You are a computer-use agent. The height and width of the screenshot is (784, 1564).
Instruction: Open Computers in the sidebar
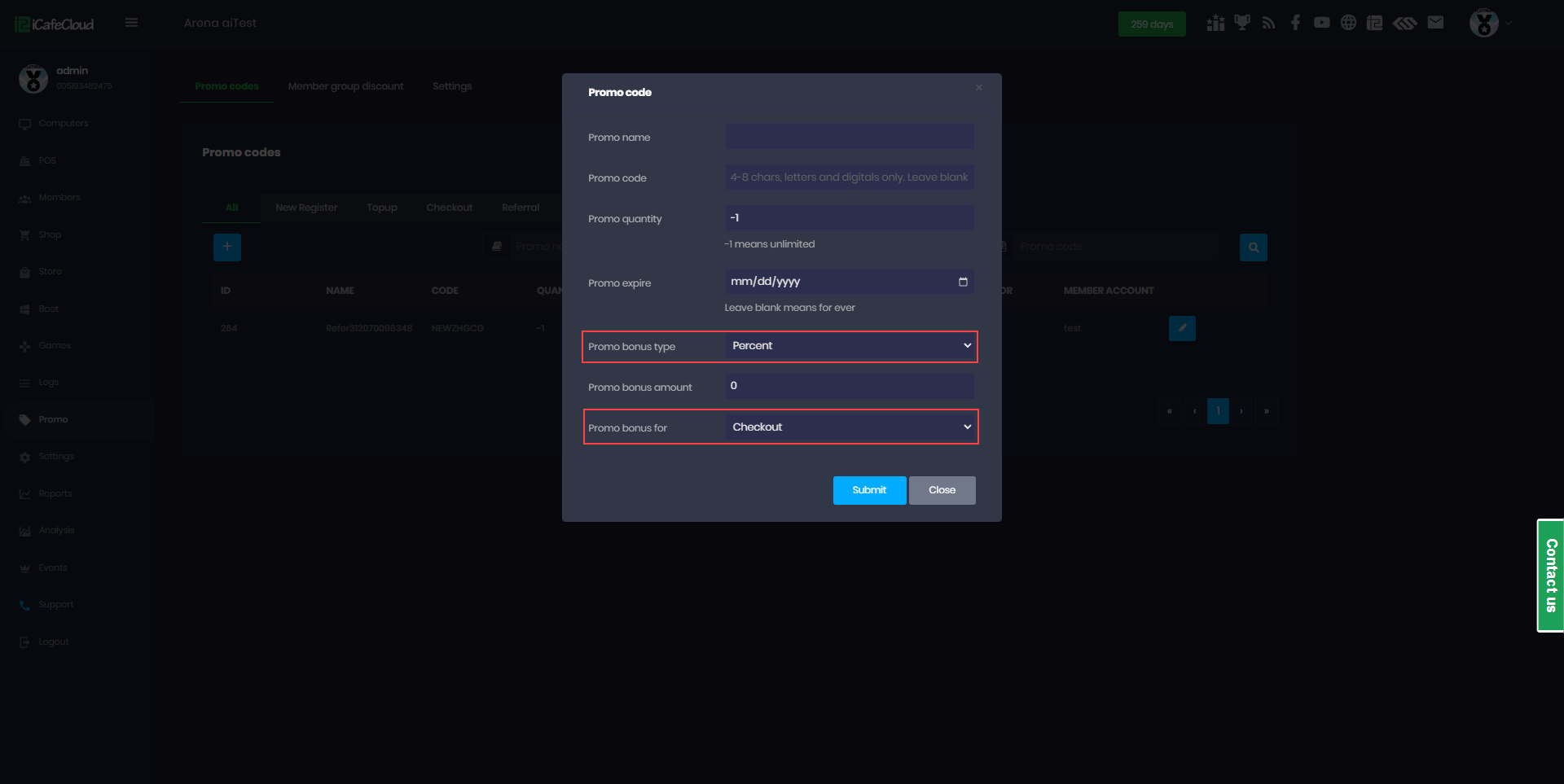[64, 124]
